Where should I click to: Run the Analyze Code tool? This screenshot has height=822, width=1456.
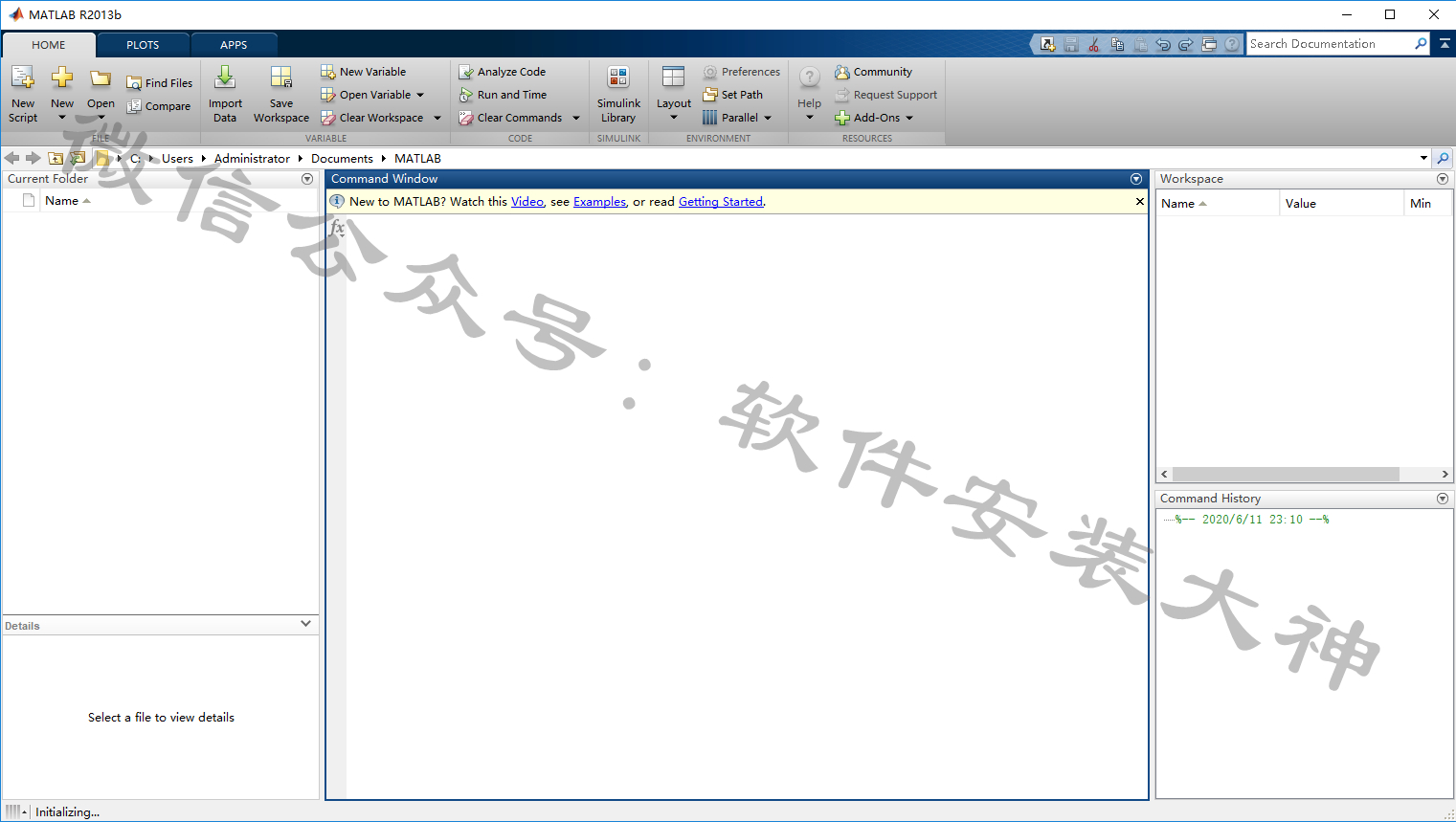503,72
